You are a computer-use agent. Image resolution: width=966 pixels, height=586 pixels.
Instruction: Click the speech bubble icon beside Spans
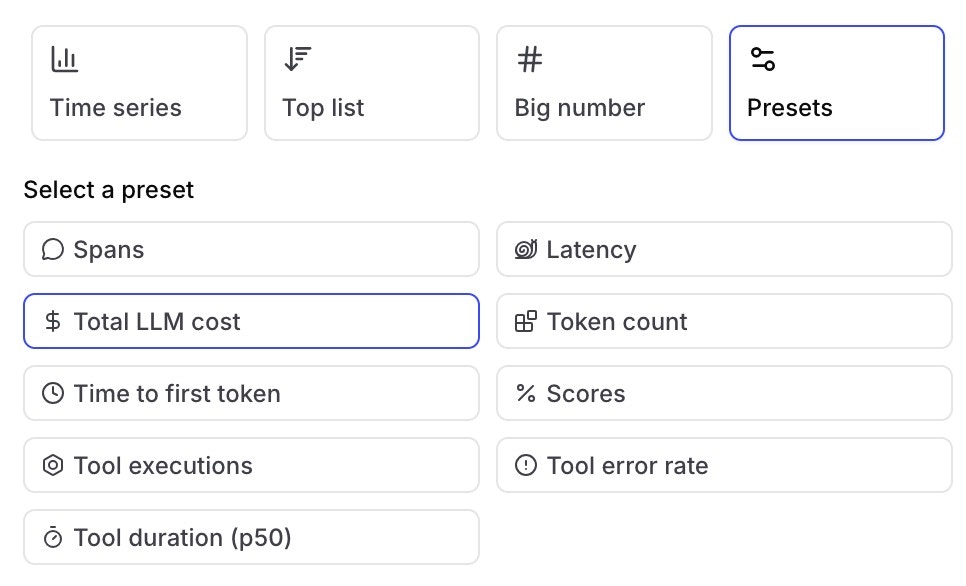(53, 250)
